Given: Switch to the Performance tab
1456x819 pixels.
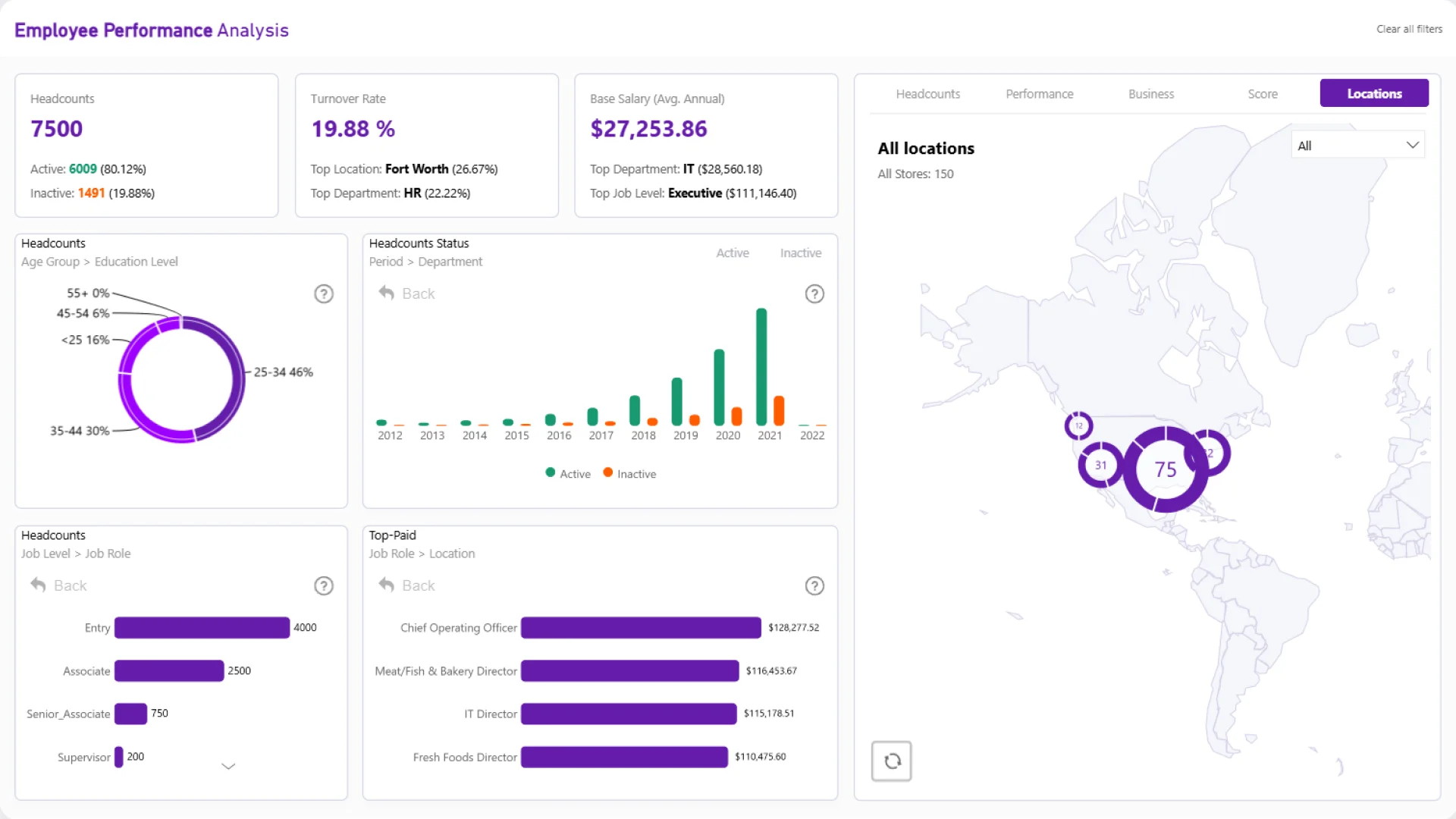Looking at the screenshot, I should click(1039, 94).
